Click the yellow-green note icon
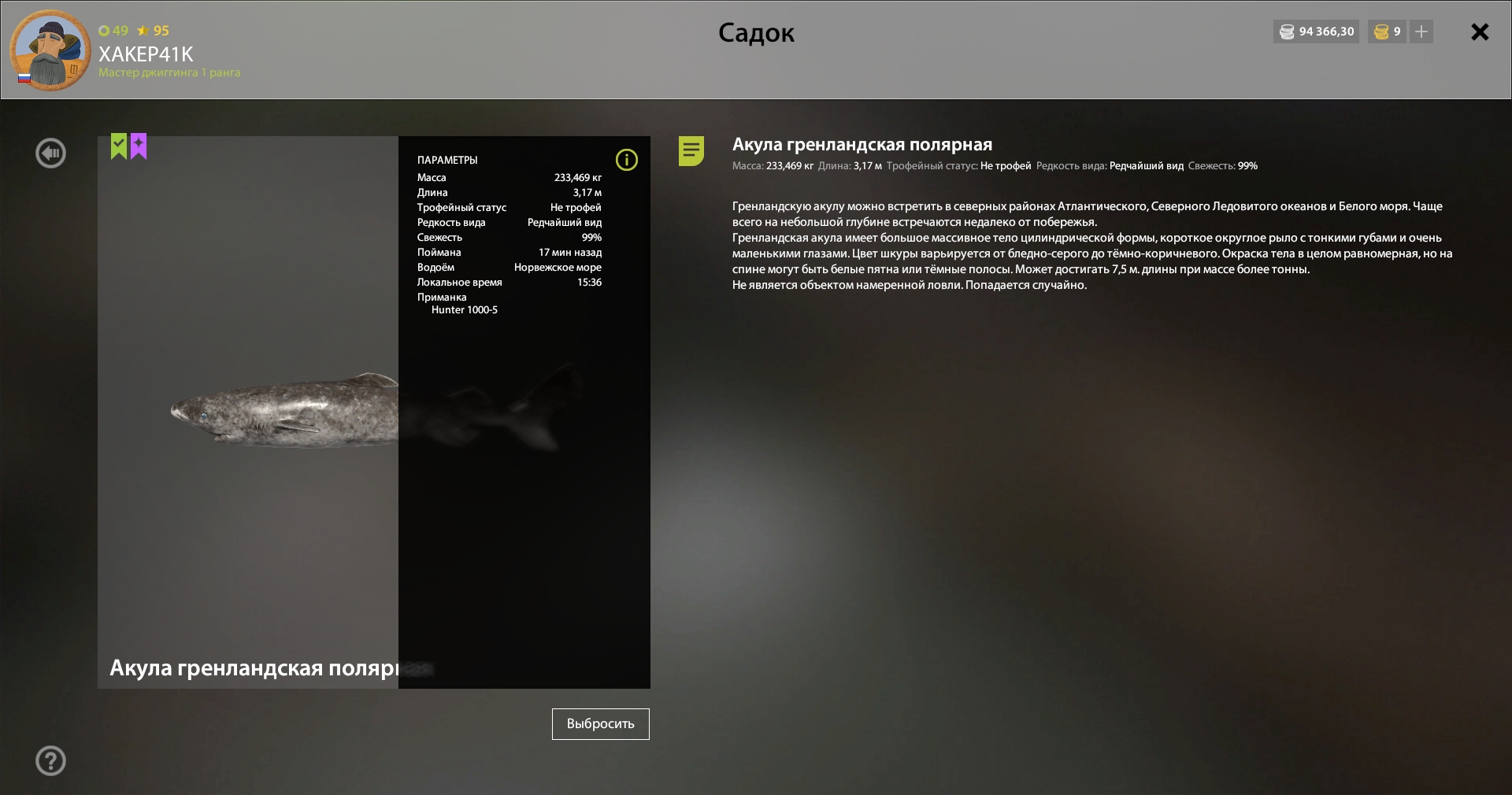Image resolution: width=1512 pixels, height=795 pixels. point(691,150)
